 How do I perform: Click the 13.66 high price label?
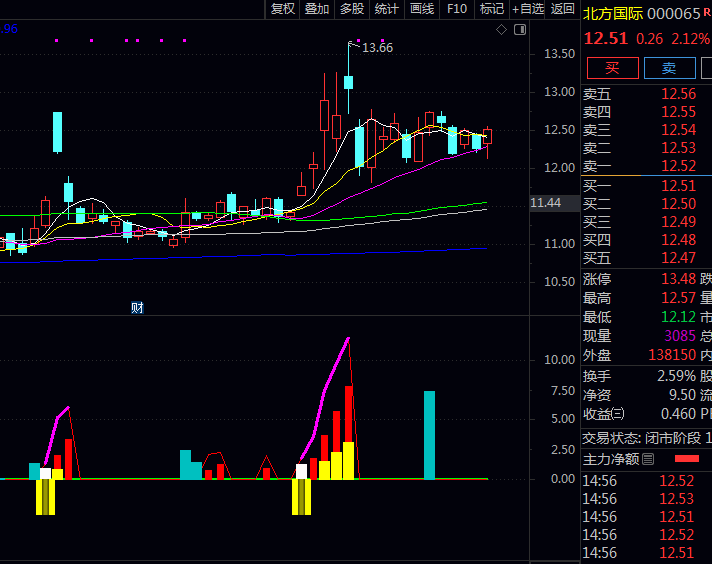coord(377,47)
